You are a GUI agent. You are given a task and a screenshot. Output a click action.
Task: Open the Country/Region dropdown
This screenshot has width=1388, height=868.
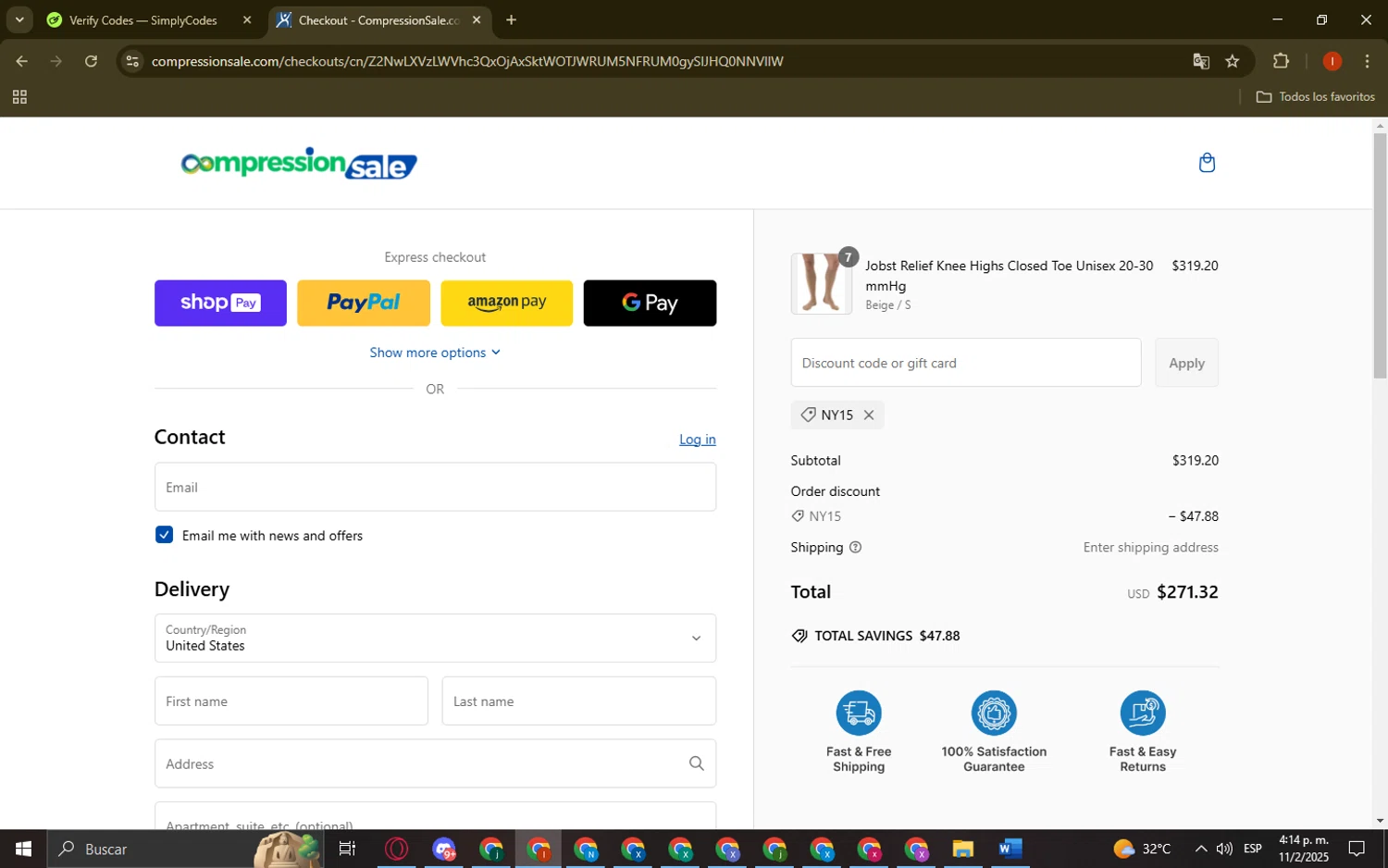pyautogui.click(x=435, y=638)
